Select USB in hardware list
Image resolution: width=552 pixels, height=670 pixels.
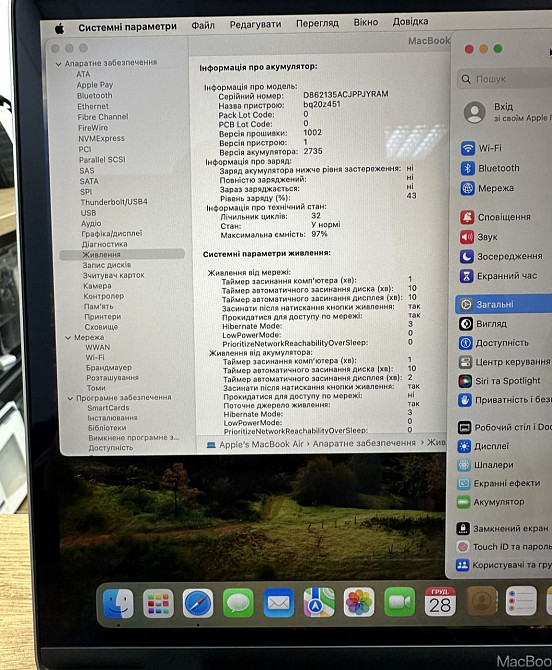tap(88, 213)
